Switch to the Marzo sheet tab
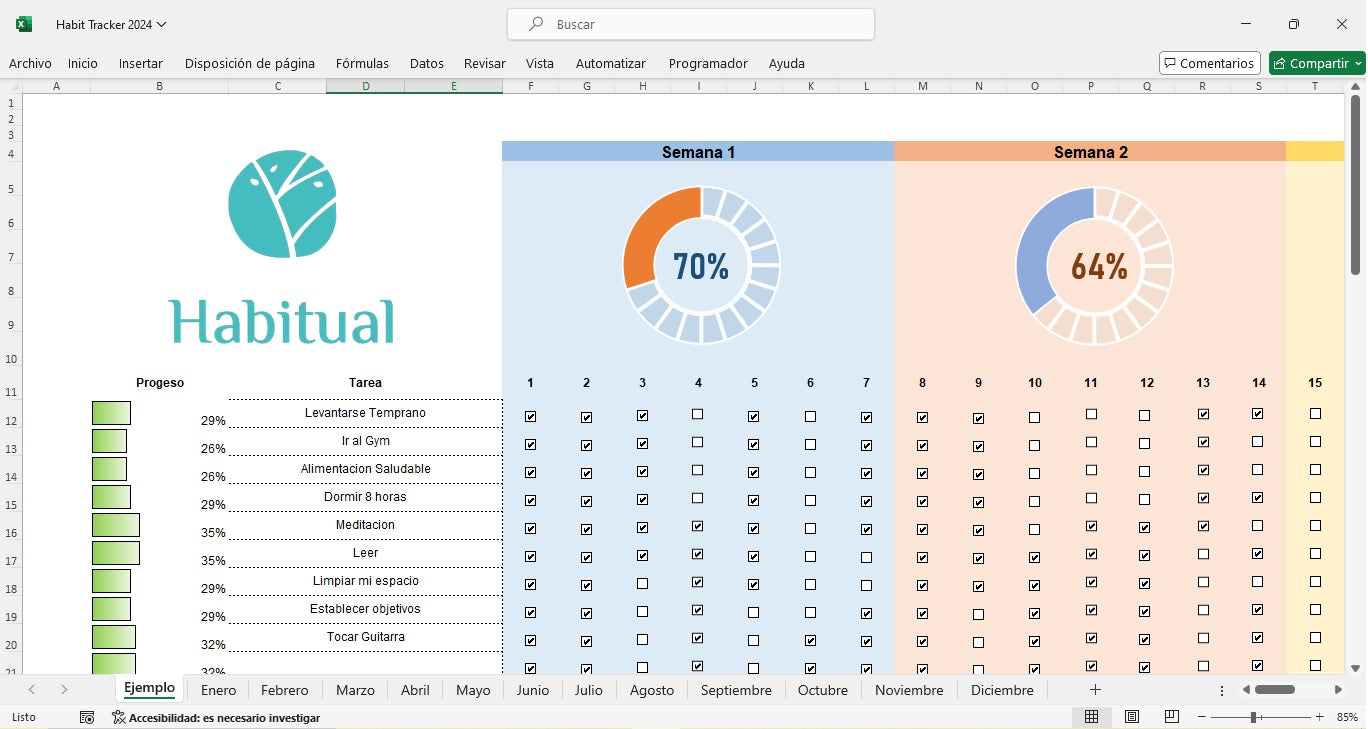The image size is (1368, 729). [355, 690]
